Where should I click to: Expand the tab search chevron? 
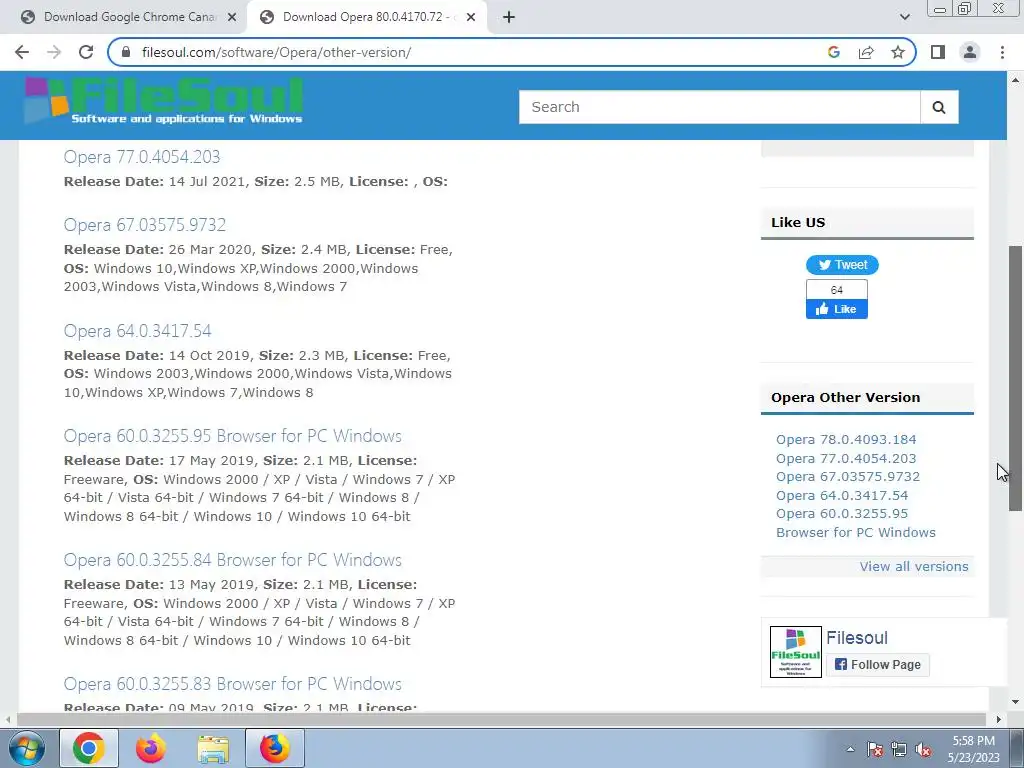coord(904,17)
